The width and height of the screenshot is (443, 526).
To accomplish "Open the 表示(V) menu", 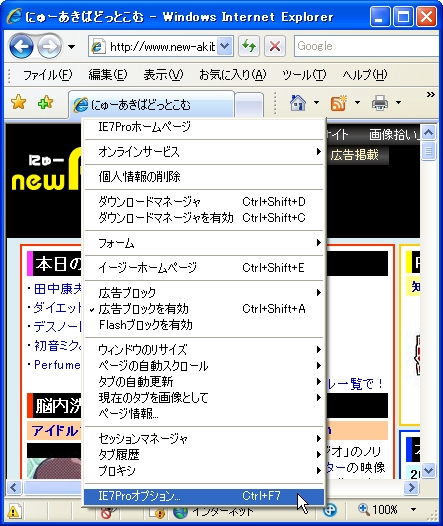I will click(163, 75).
